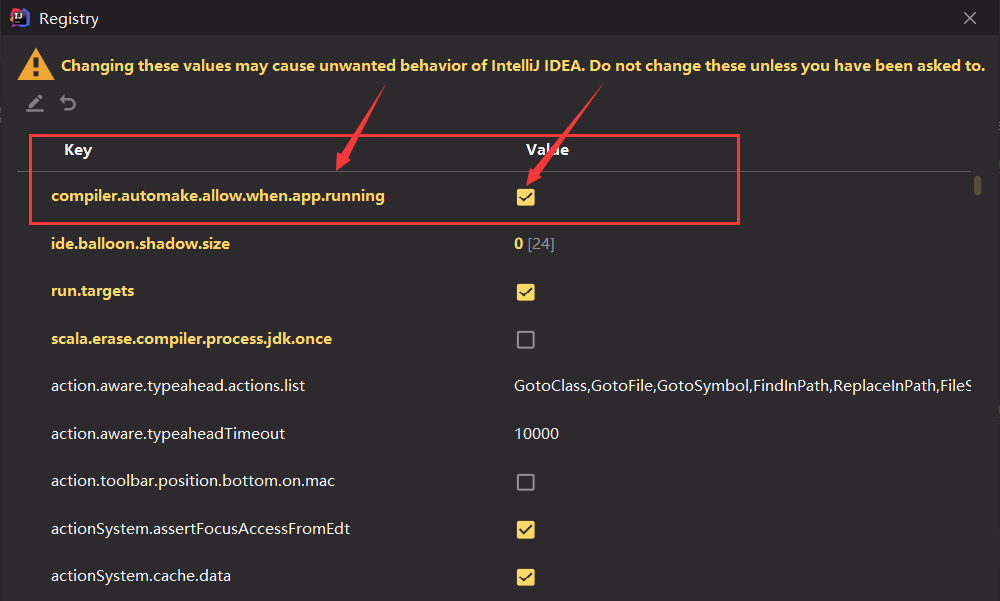1000x601 pixels.
Task: Click the ide.balloon.shadow.size value 0
Action: [x=518, y=244]
